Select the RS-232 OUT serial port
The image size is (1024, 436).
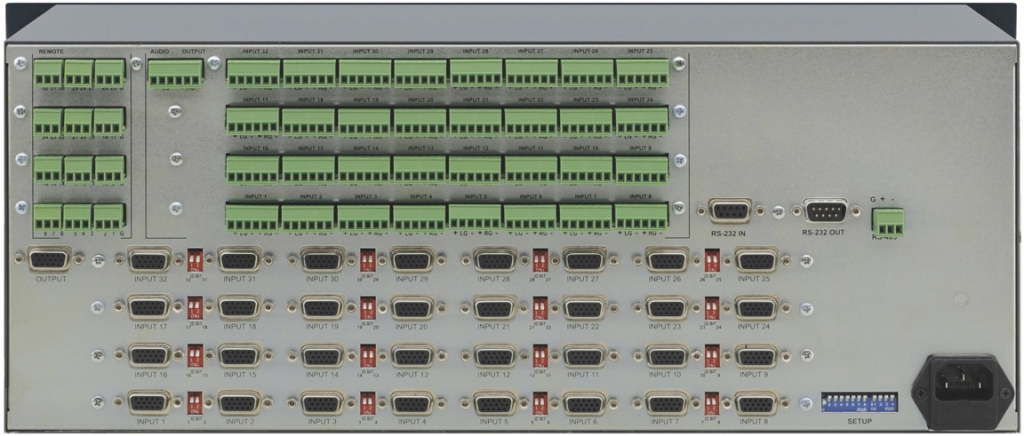pos(825,211)
